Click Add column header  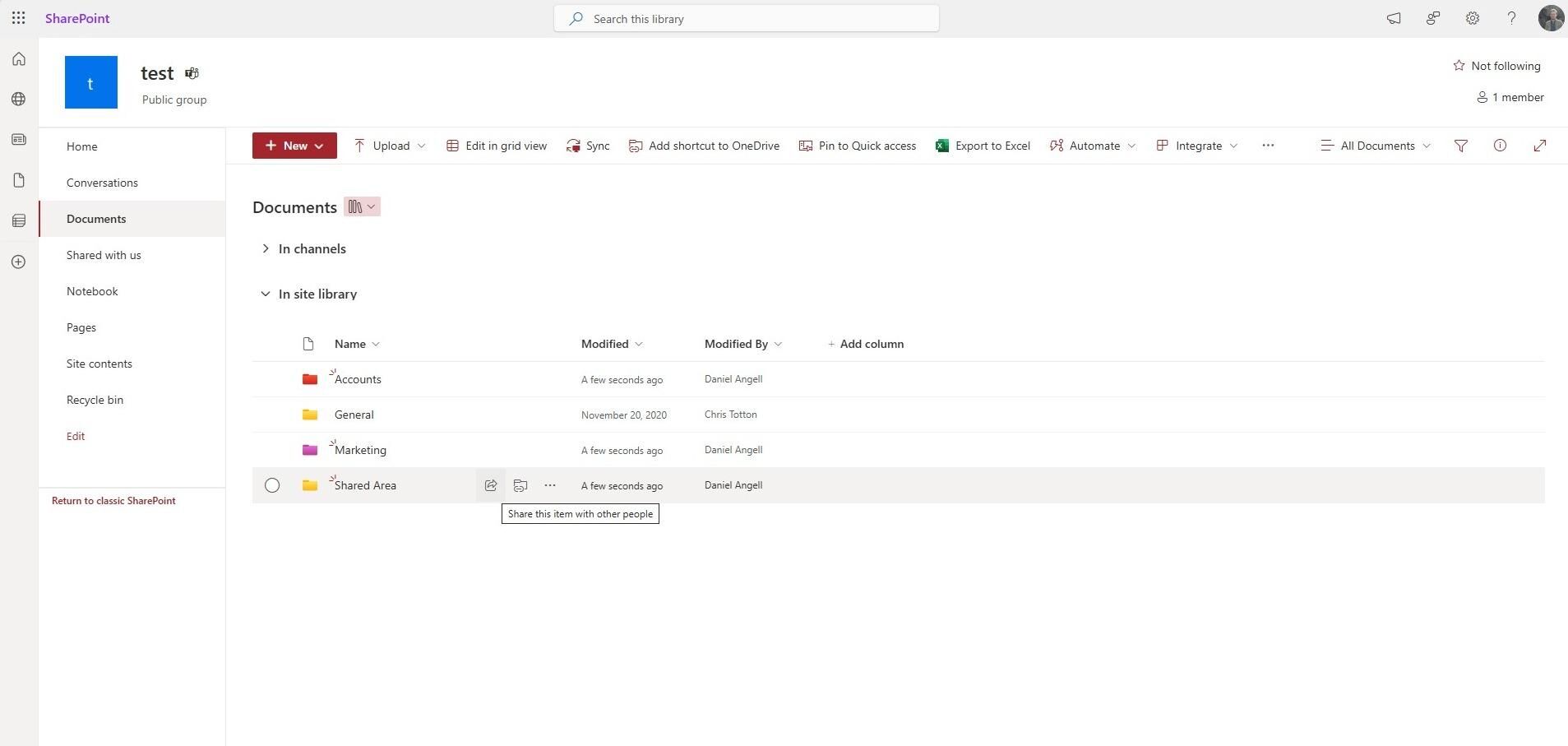pyautogui.click(x=866, y=344)
